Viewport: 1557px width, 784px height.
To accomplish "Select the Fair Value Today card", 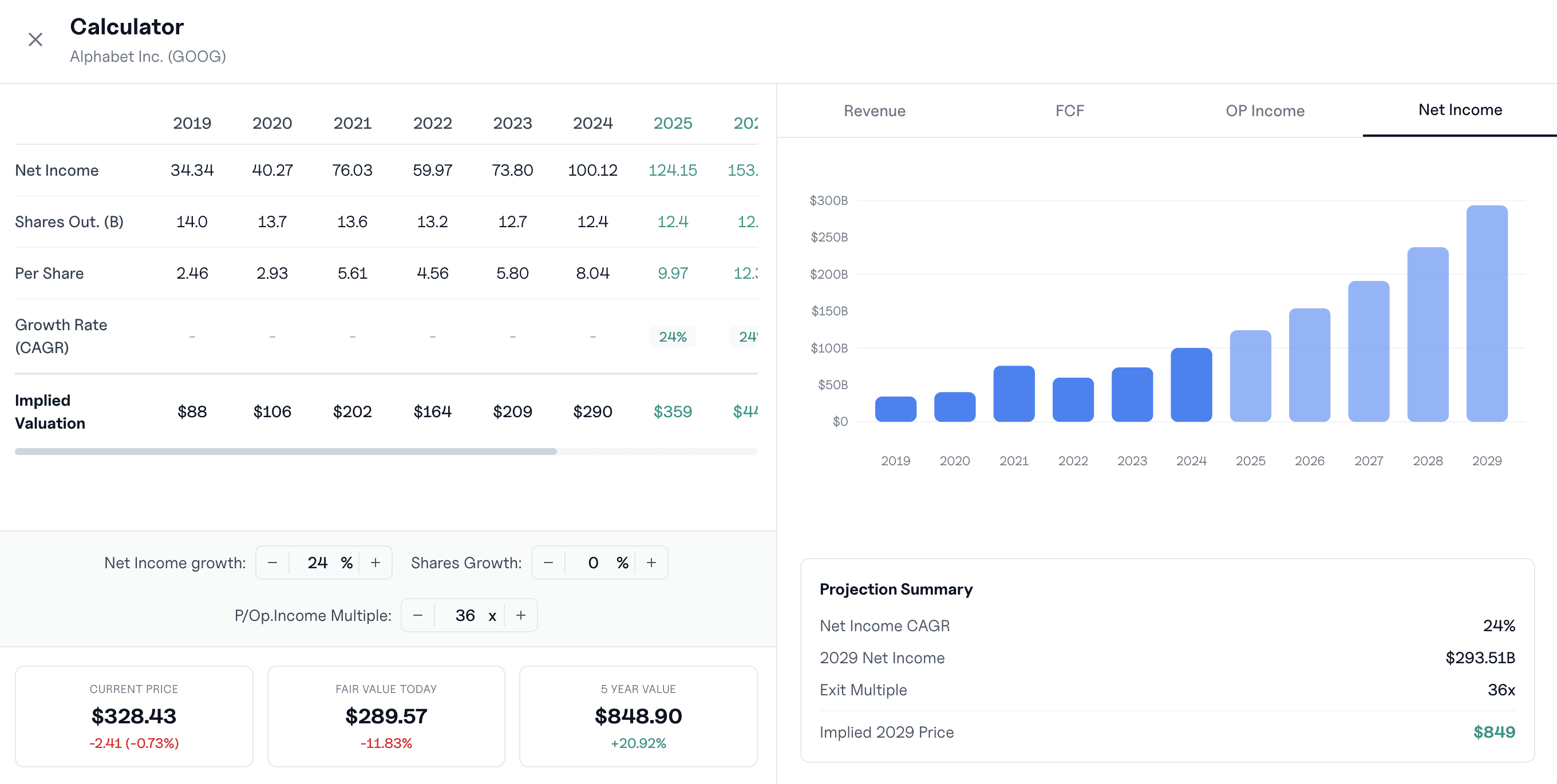I will tap(386, 716).
